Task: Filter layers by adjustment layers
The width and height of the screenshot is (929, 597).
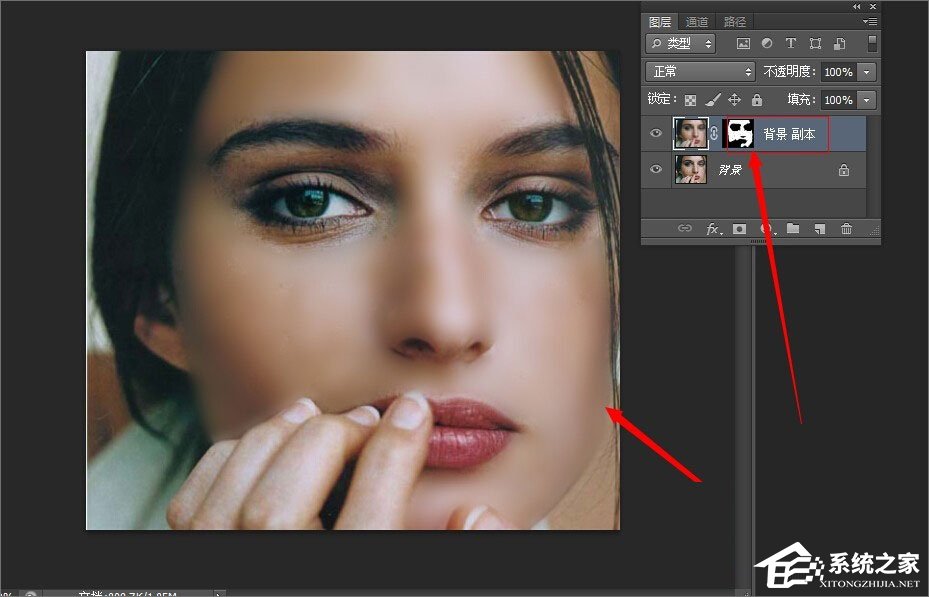Action: point(767,43)
